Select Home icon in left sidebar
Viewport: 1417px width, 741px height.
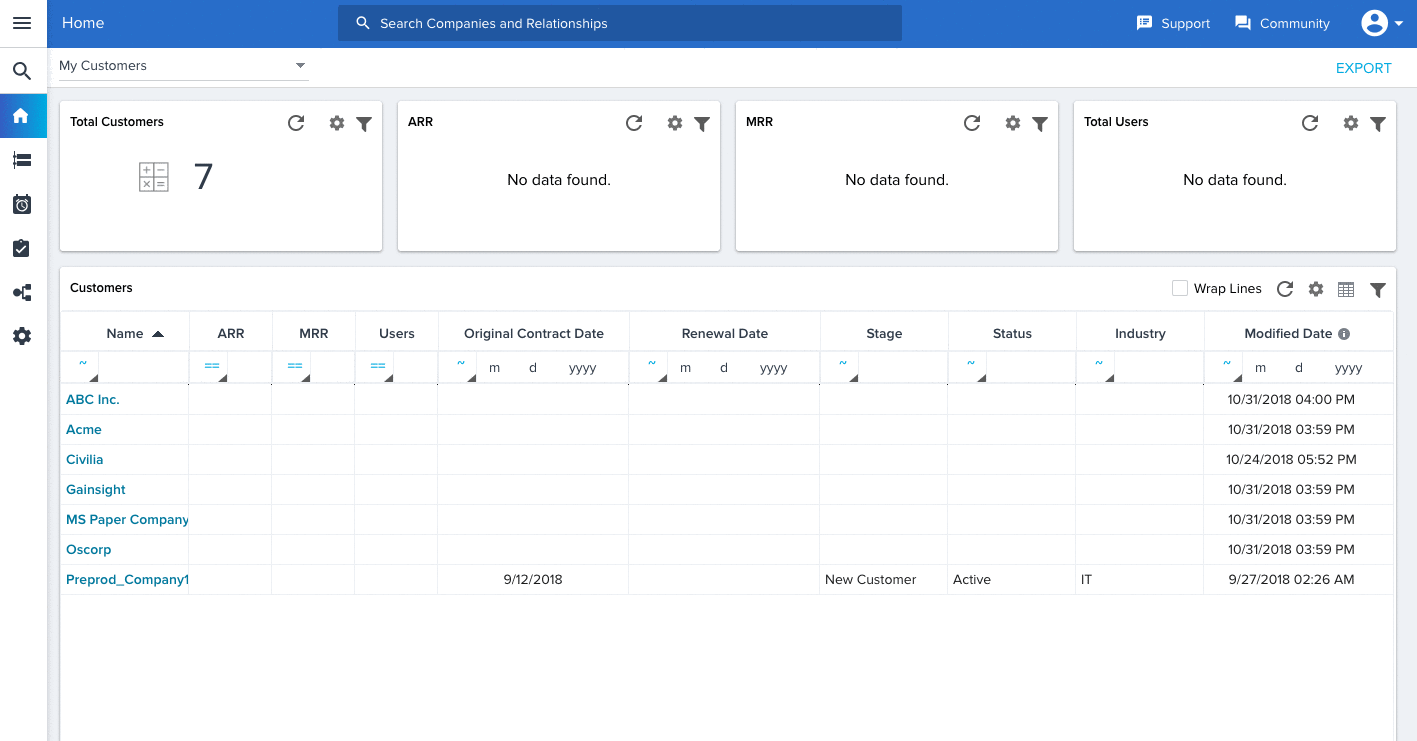tap(22, 116)
